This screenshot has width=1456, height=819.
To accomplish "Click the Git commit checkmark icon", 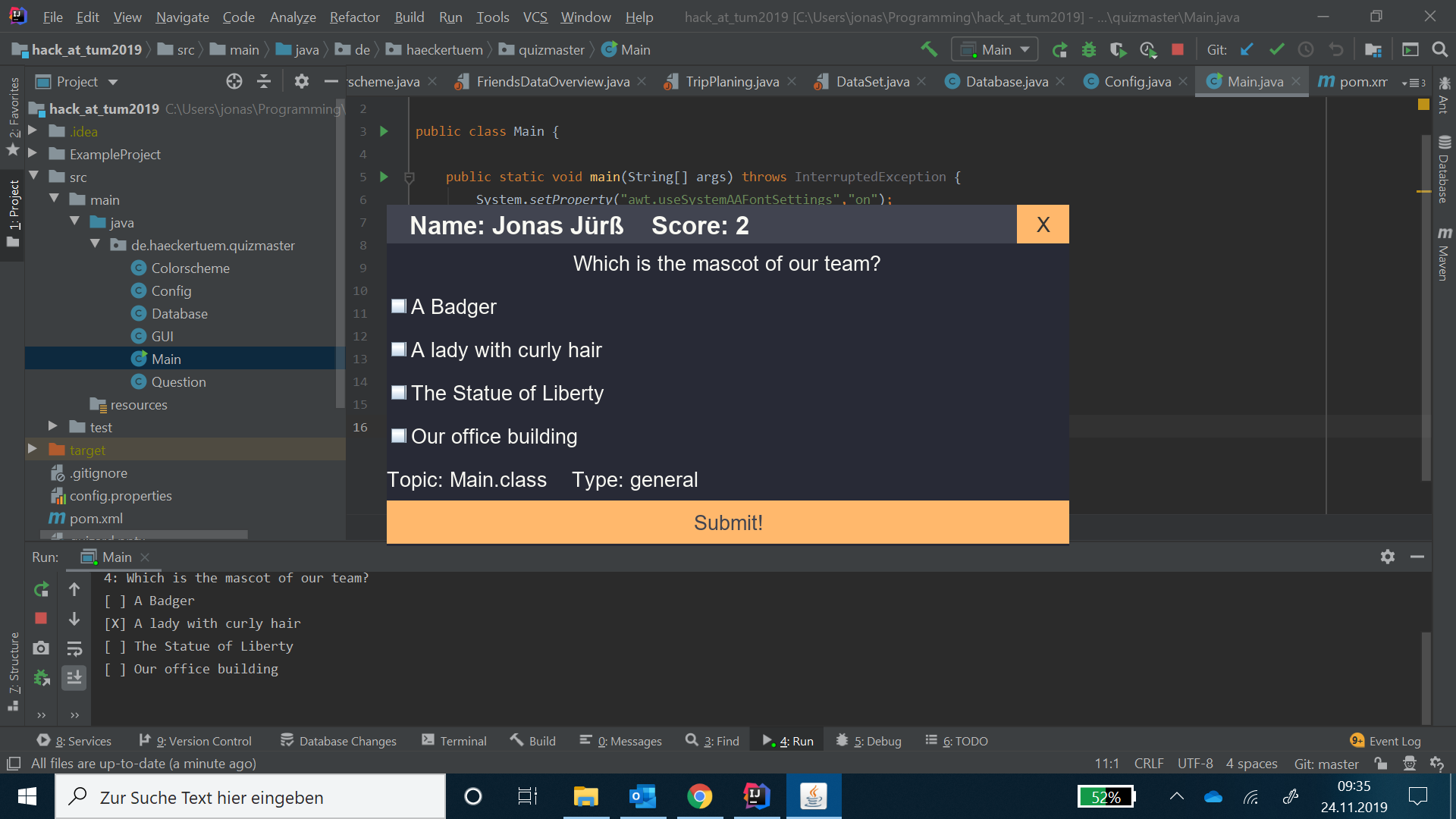I will point(1277,49).
